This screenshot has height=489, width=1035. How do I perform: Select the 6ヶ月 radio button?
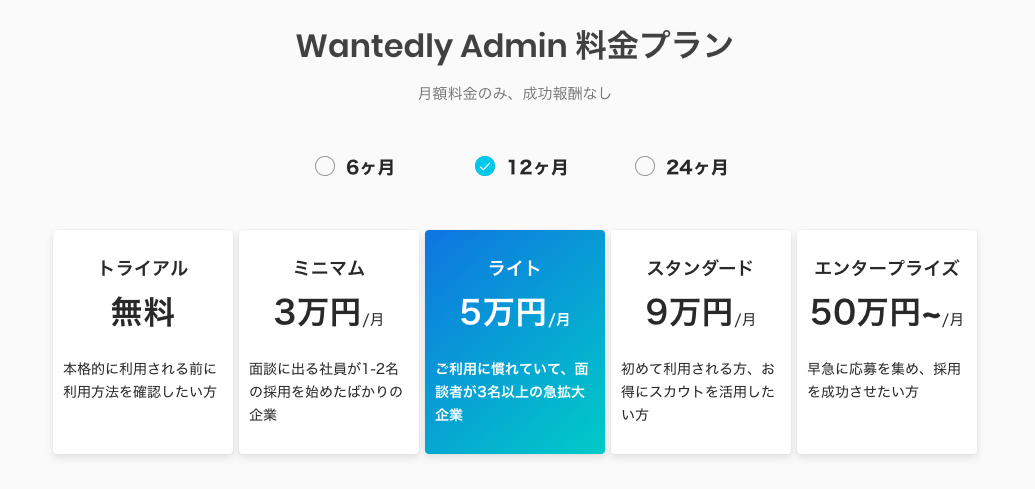tap(325, 167)
